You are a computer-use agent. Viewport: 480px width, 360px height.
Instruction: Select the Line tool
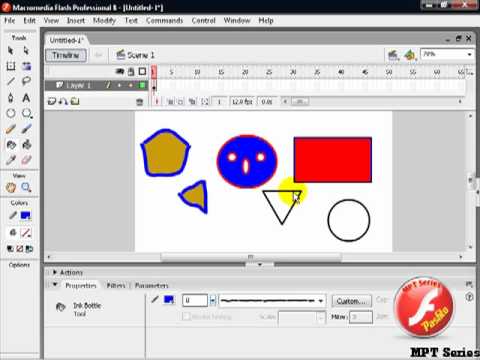tap(11, 81)
